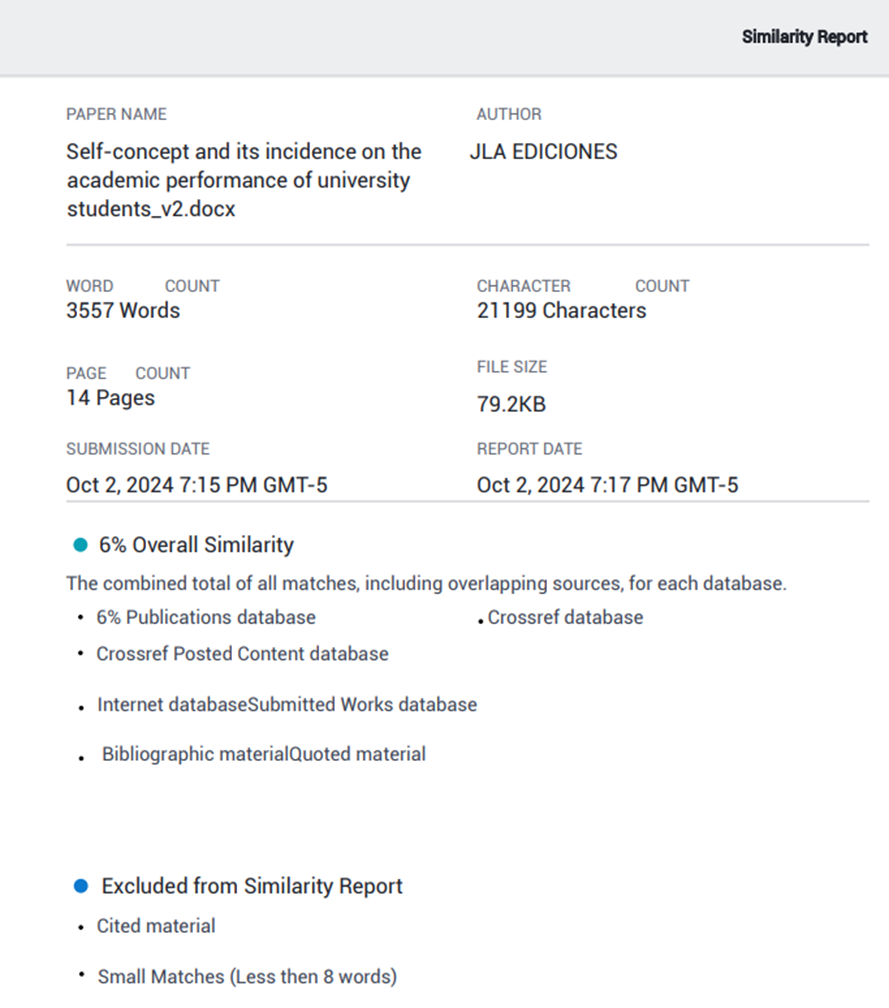Viewport: 889px width, 1008px height.
Task: Click the report date Oct 2, 2024 7:17 PM
Action: tap(607, 486)
